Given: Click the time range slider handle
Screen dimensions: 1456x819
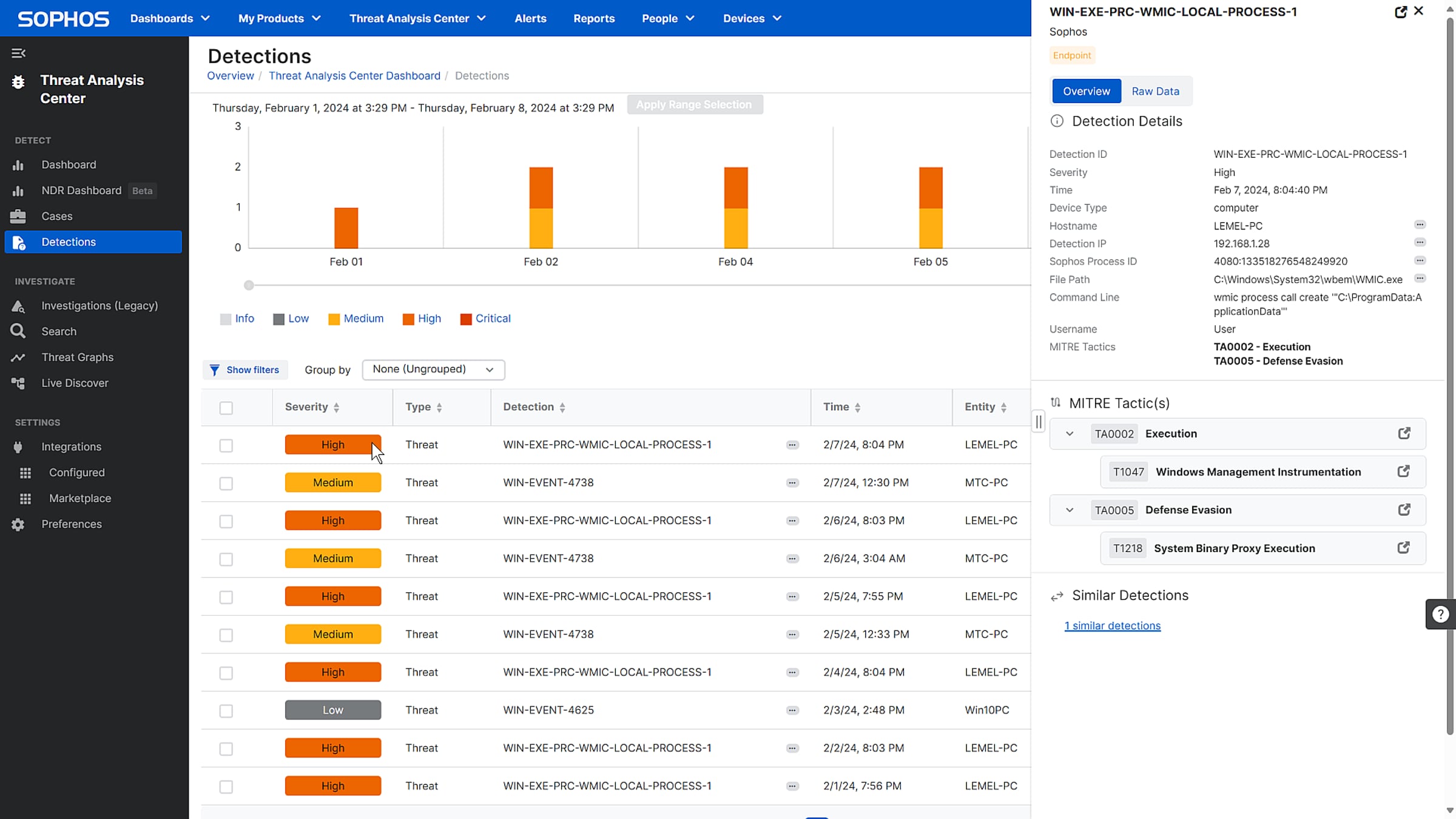Looking at the screenshot, I should [x=249, y=285].
